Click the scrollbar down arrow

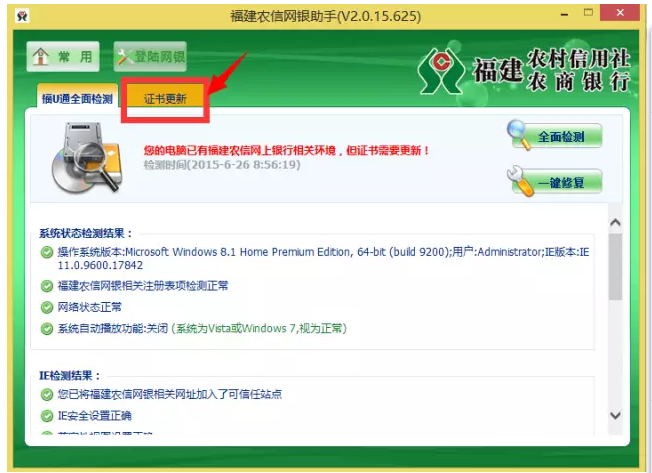point(615,415)
